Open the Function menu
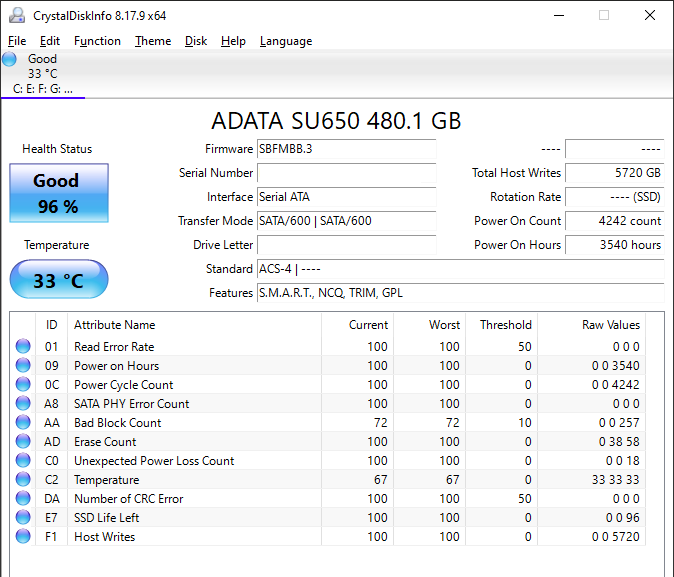 click(97, 41)
